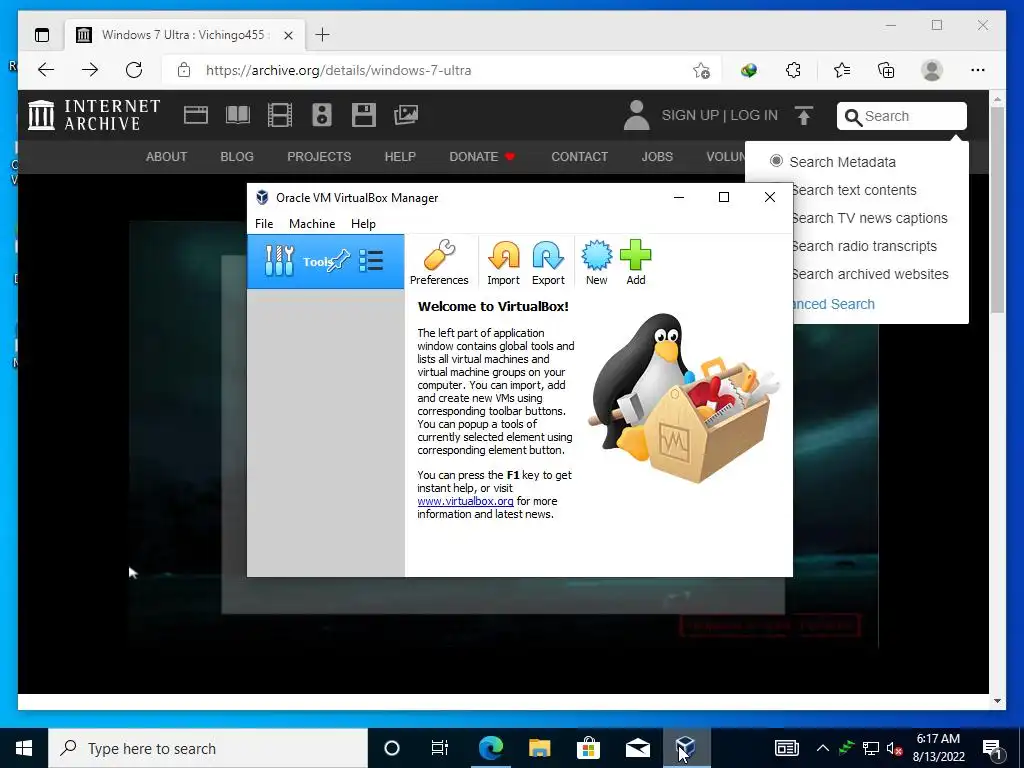Open the BLOG nav item
This screenshot has height=768, width=1024.
[x=236, y=157]
